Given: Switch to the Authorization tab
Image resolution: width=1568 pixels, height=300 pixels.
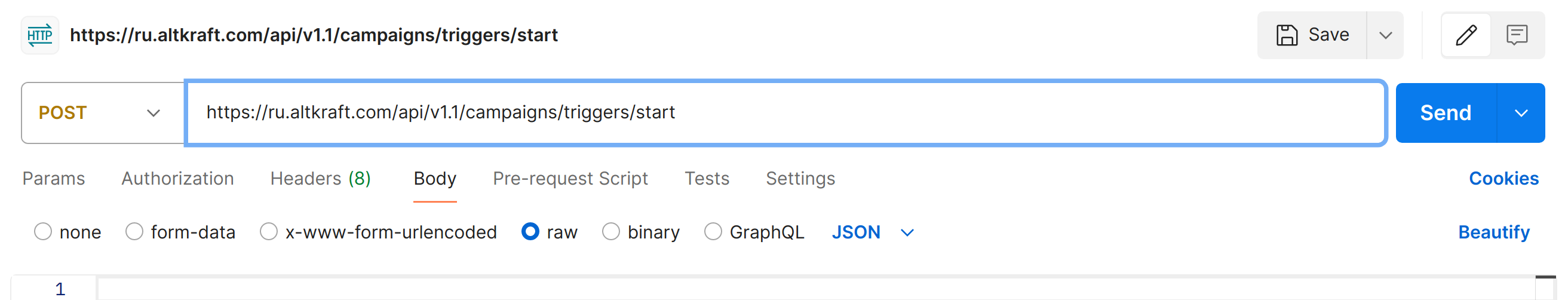Looking at the screenshot, I should coord(177,179).
